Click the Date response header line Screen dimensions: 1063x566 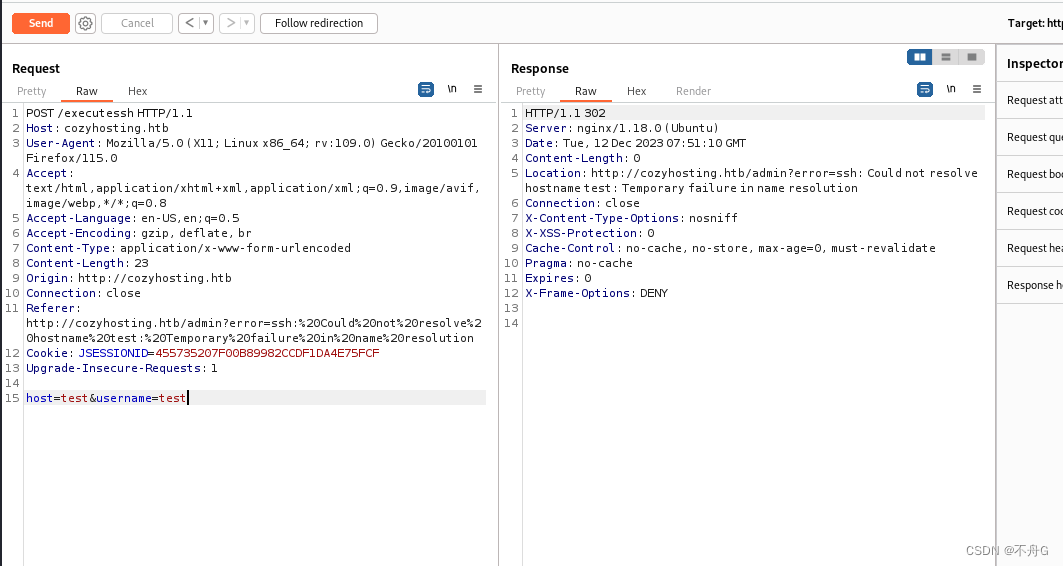(635, 143)
